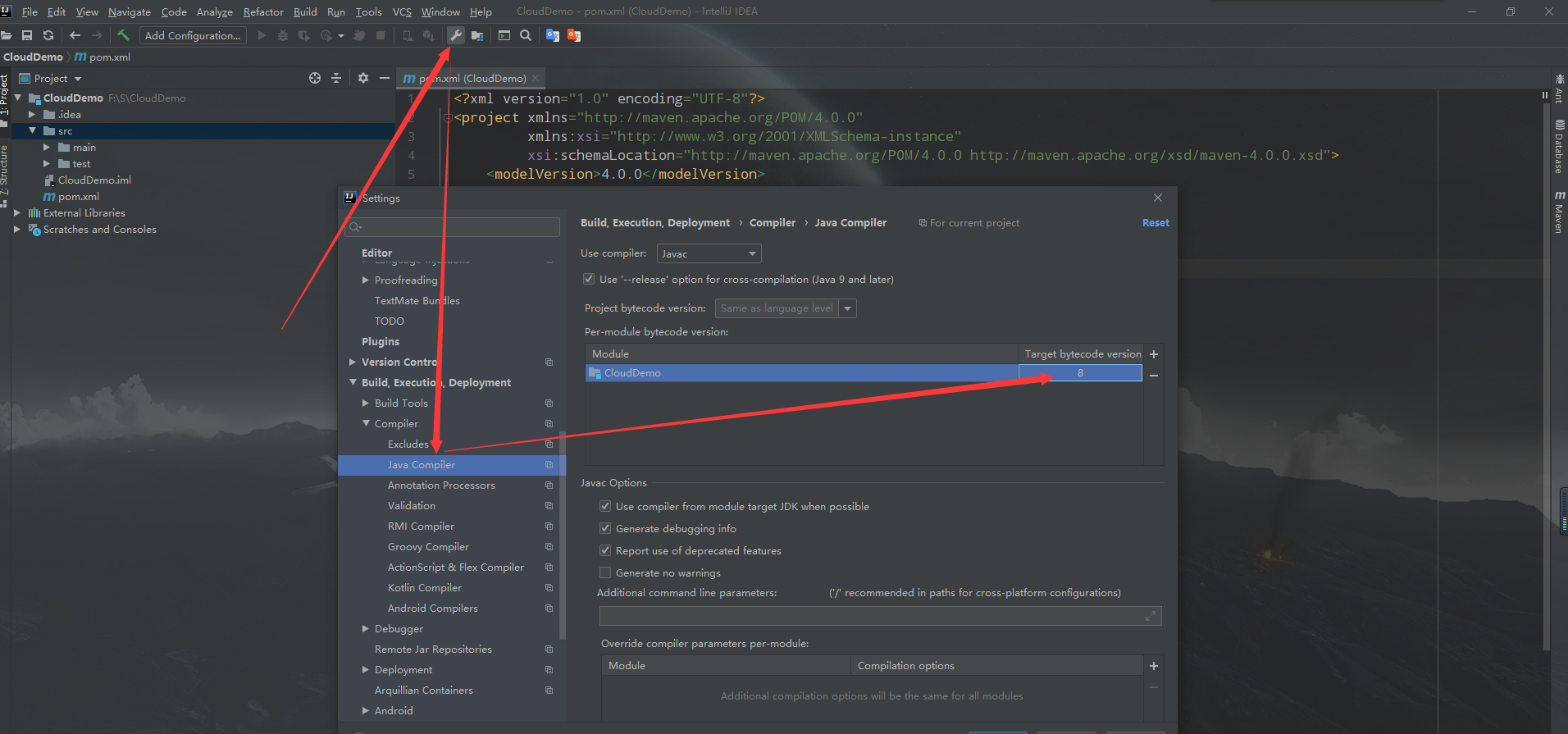Click the Search Everywhere magnifier icon
Image resolution: width=1568 pixels, height=734 pixels.
(x=526, y=35)
